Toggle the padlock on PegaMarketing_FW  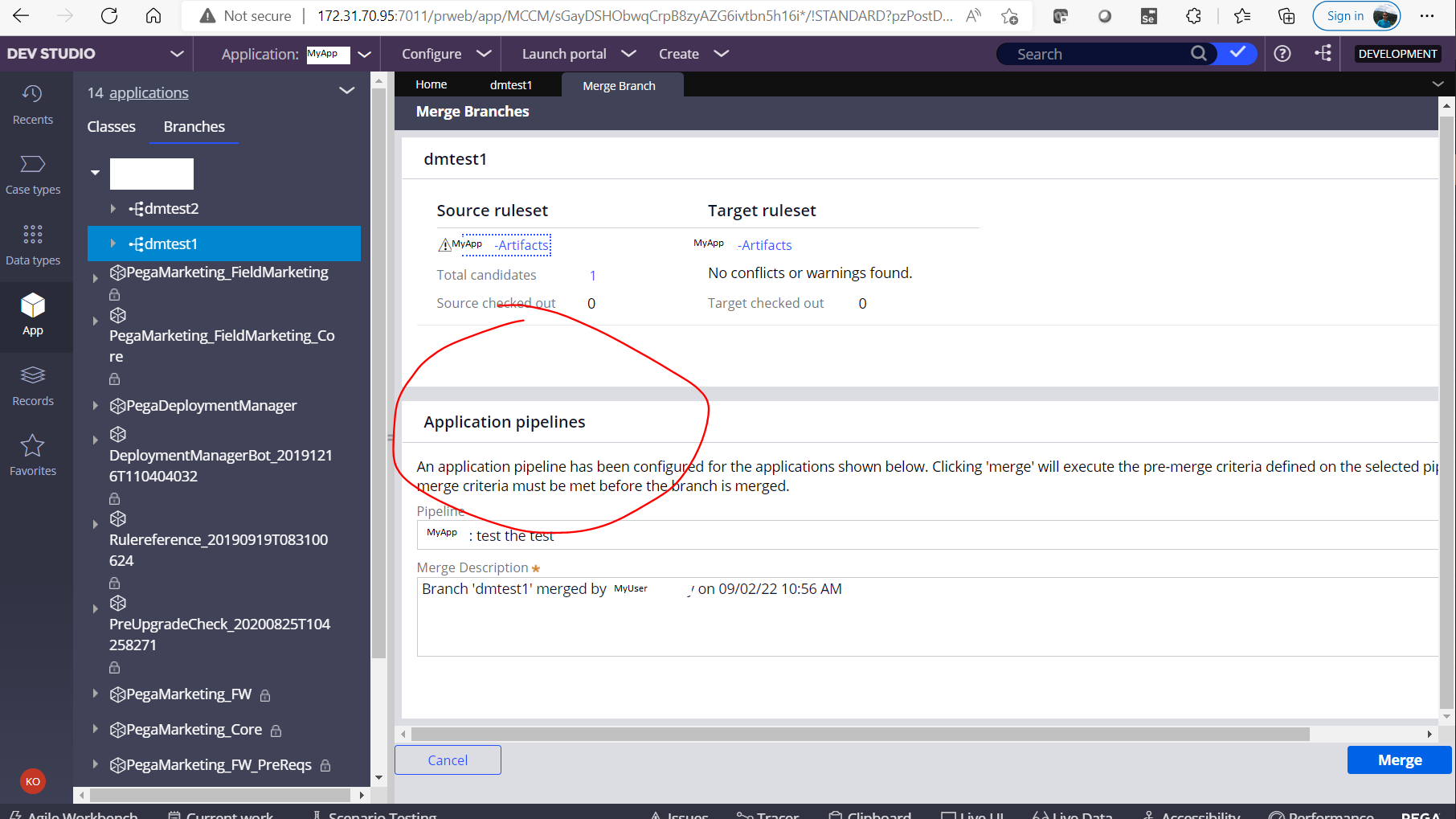coord(265,695)
